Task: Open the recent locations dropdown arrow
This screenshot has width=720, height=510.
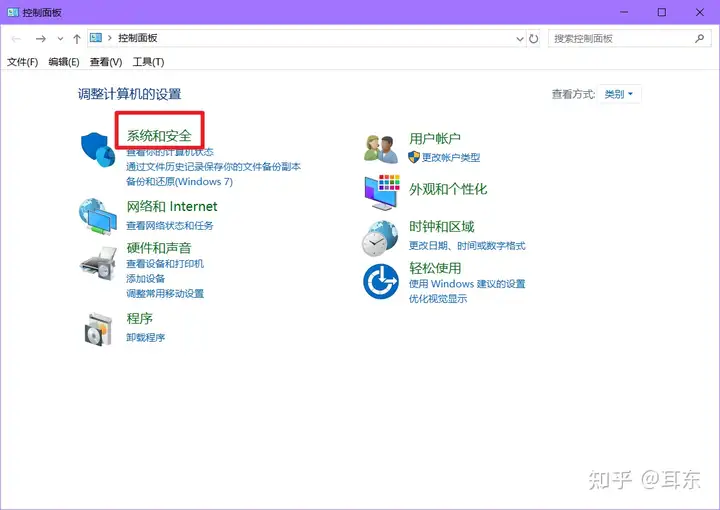Action: (x=60, y=39)
